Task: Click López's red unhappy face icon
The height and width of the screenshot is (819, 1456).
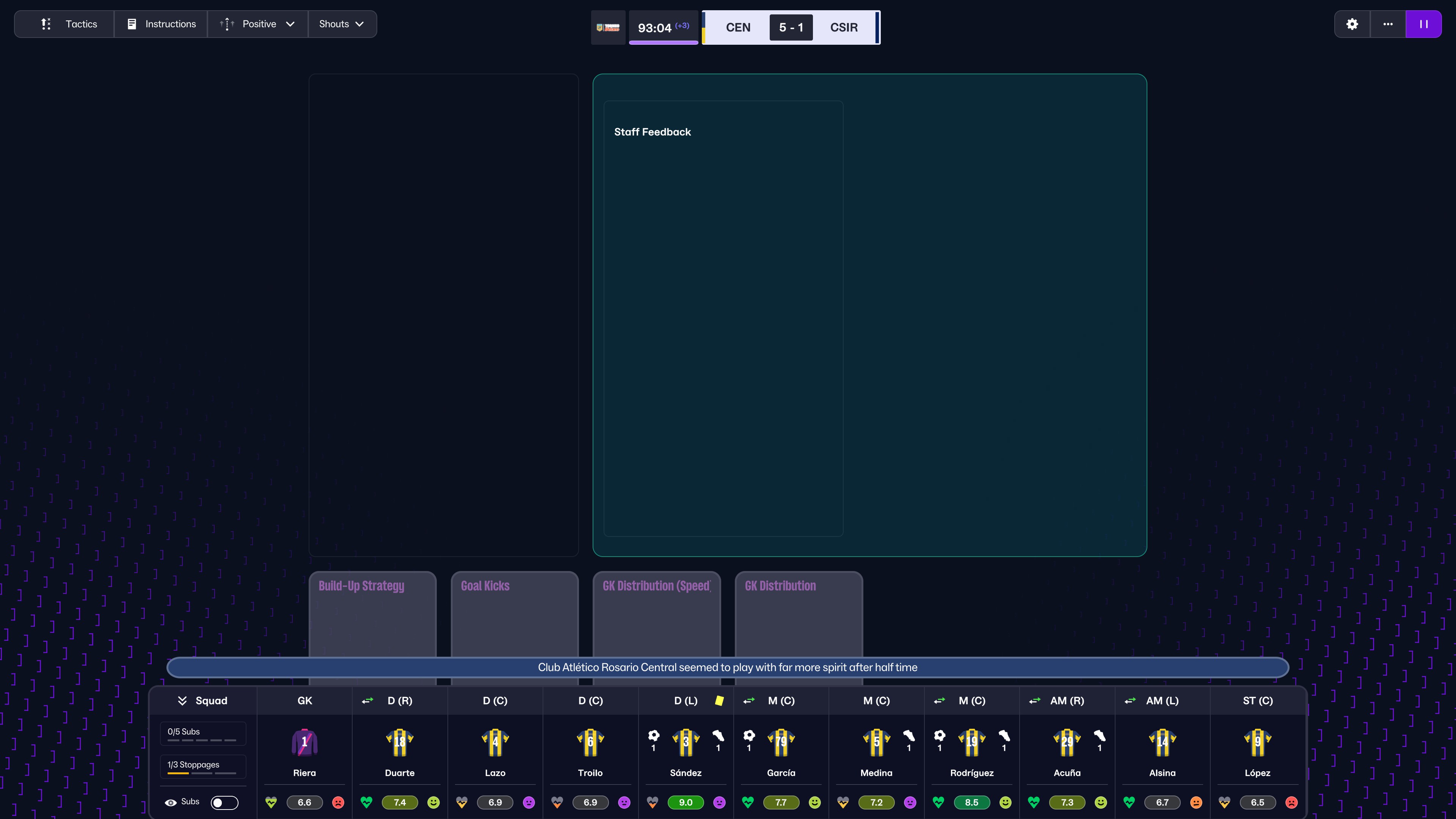Action: (1291, 802)
